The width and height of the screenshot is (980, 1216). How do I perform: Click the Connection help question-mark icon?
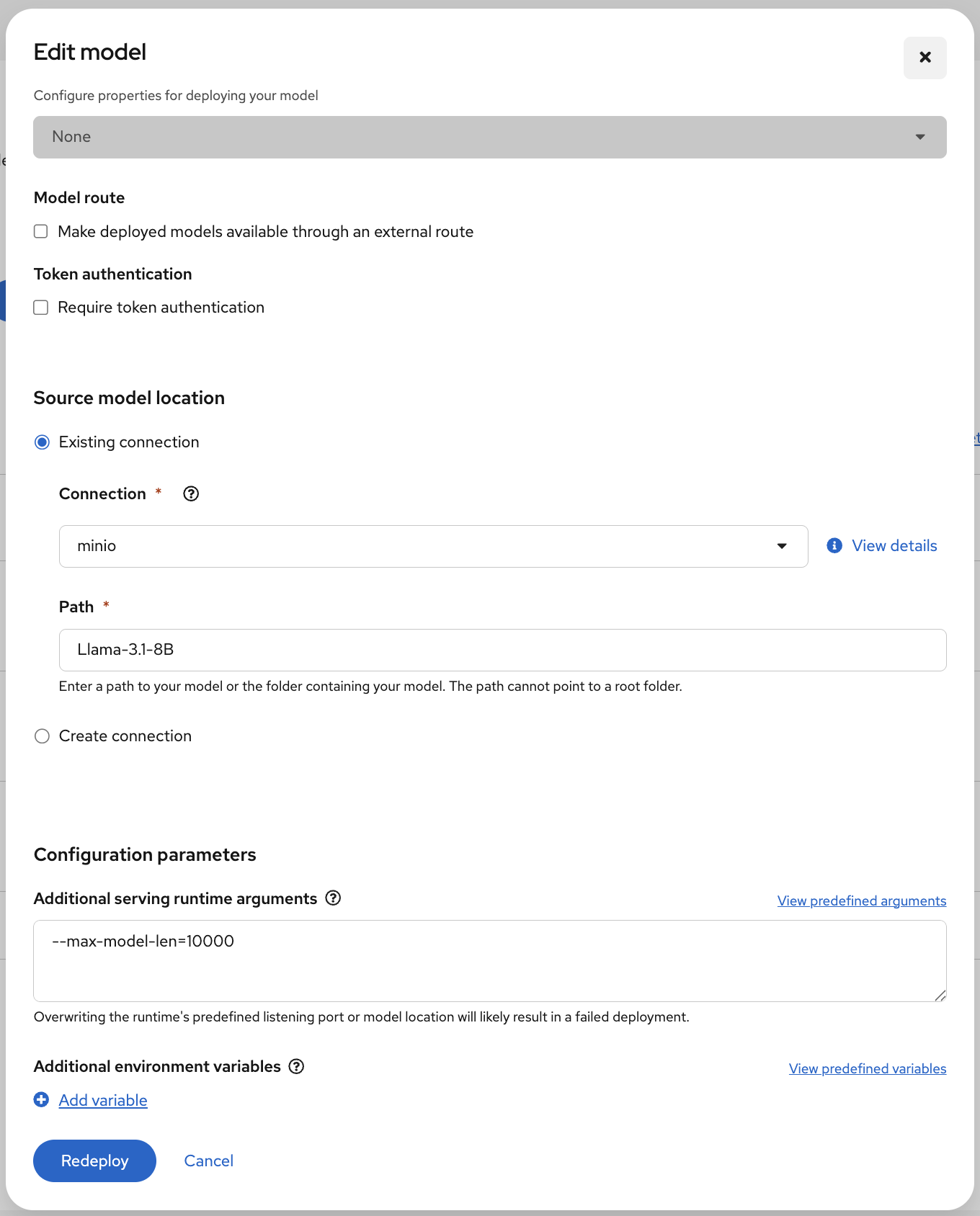[x=191, y=494]
